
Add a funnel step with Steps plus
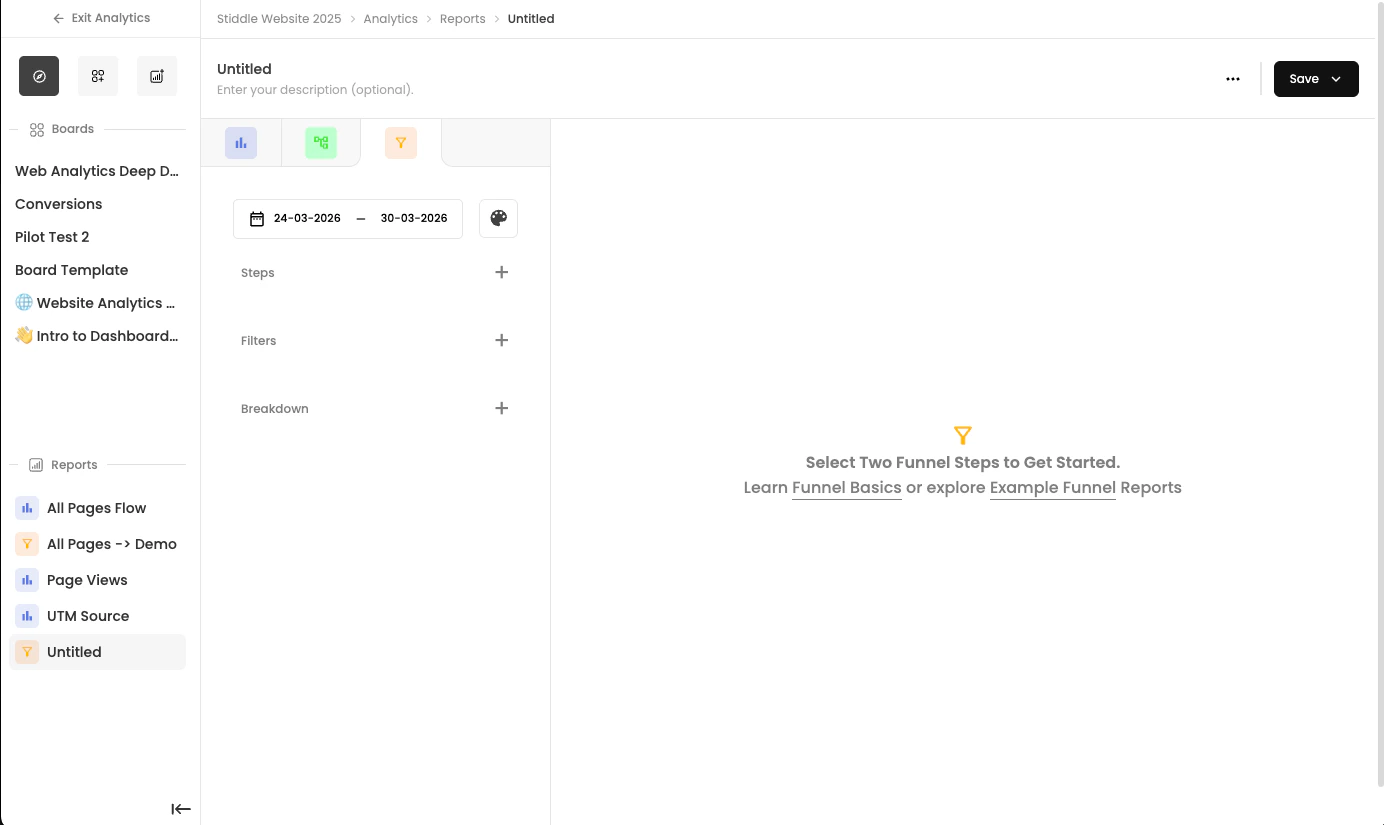click(x=502, y=272)
